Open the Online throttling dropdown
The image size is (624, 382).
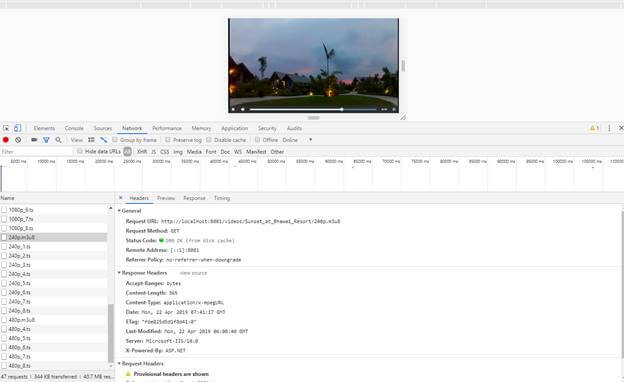click(x=297, y=140)
